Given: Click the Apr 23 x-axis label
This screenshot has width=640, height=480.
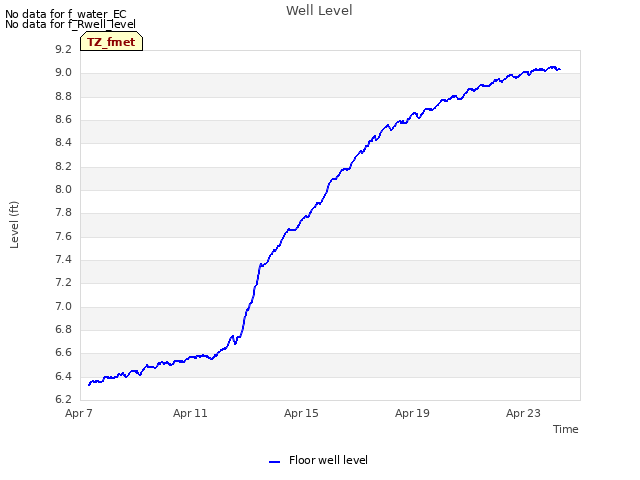Looking at the screenshot, I should click(x=523, y=413).
